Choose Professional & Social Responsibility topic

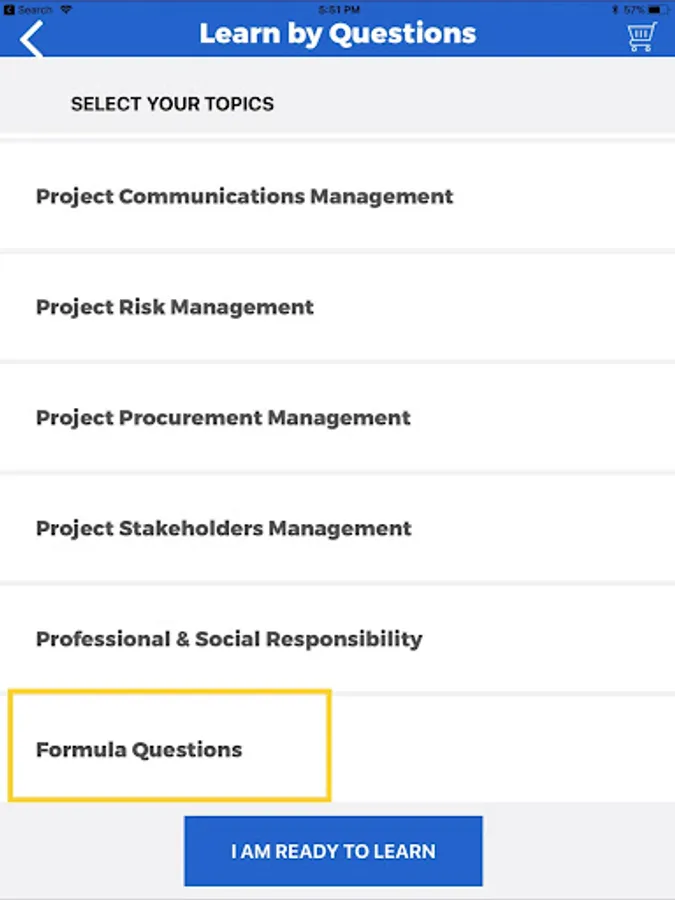(229, 639)
